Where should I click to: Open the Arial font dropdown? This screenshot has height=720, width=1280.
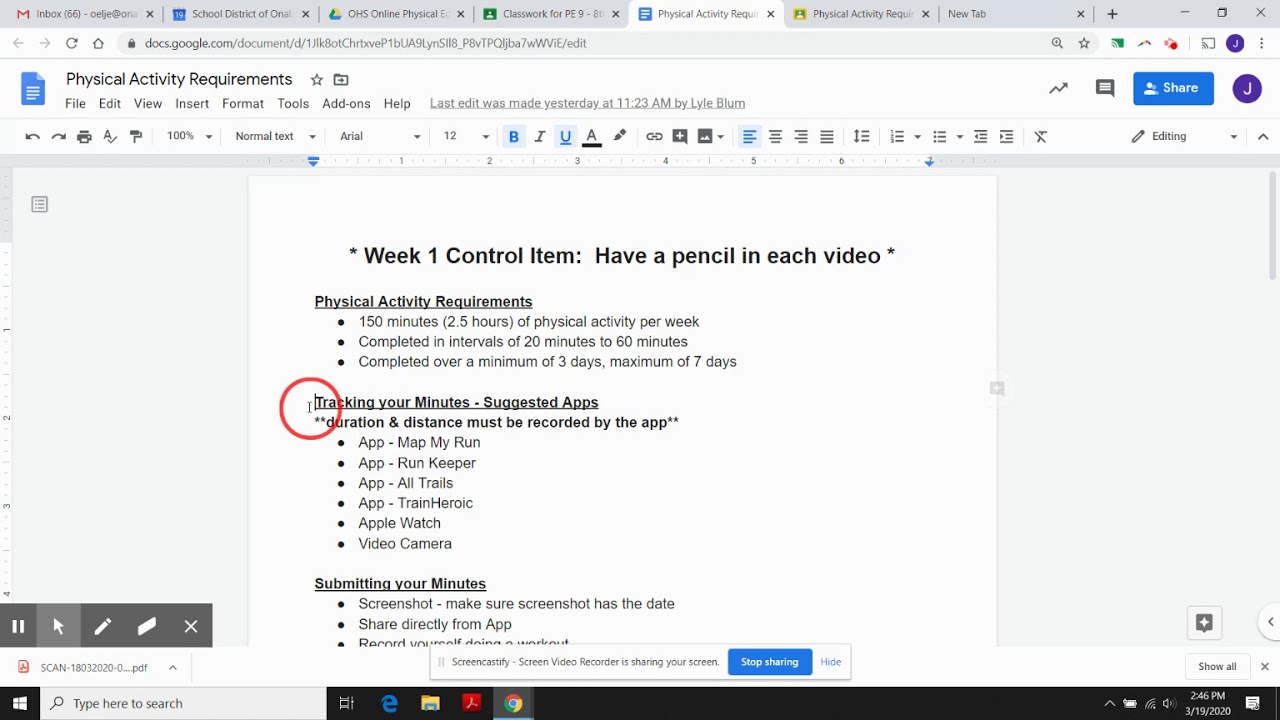point(380,136)
